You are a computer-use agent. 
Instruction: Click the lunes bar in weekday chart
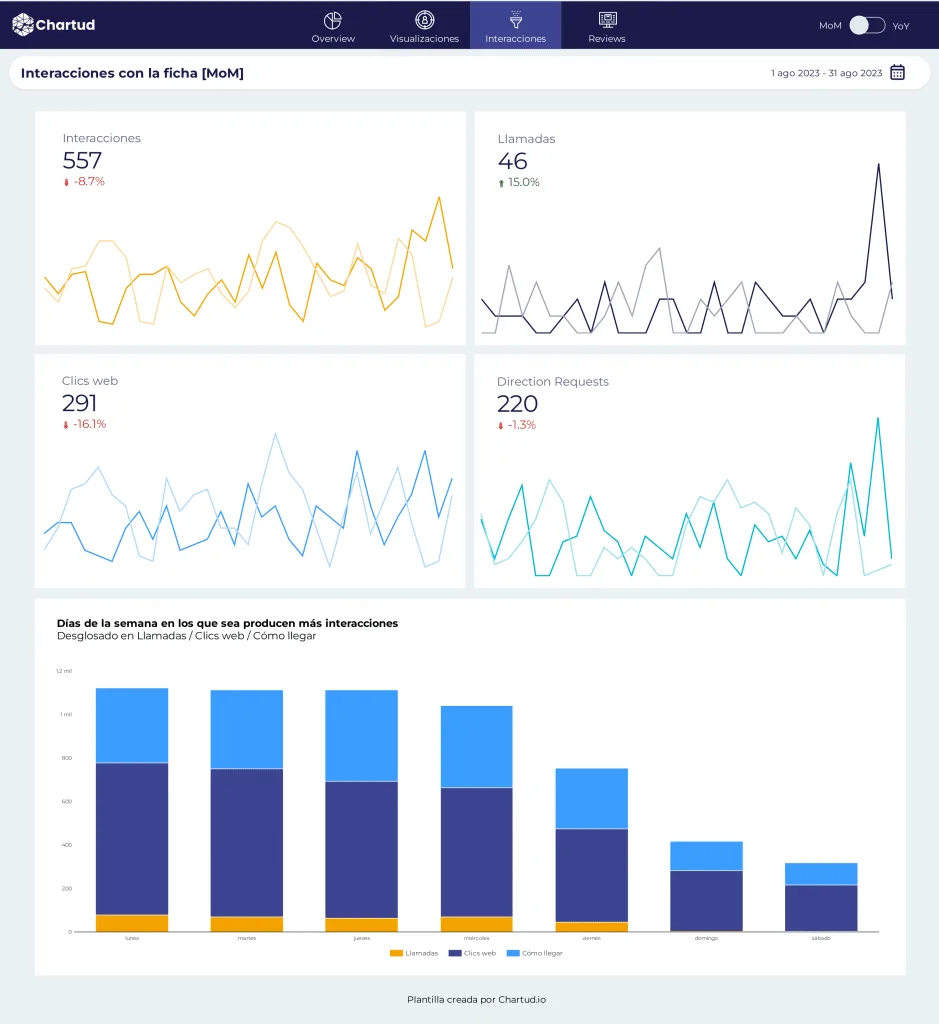132,810
